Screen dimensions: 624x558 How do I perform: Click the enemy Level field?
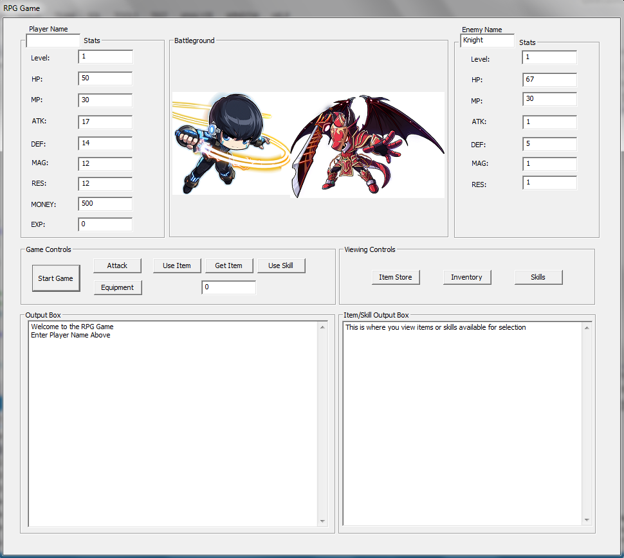pyautogui.click(x=549, y=57)
